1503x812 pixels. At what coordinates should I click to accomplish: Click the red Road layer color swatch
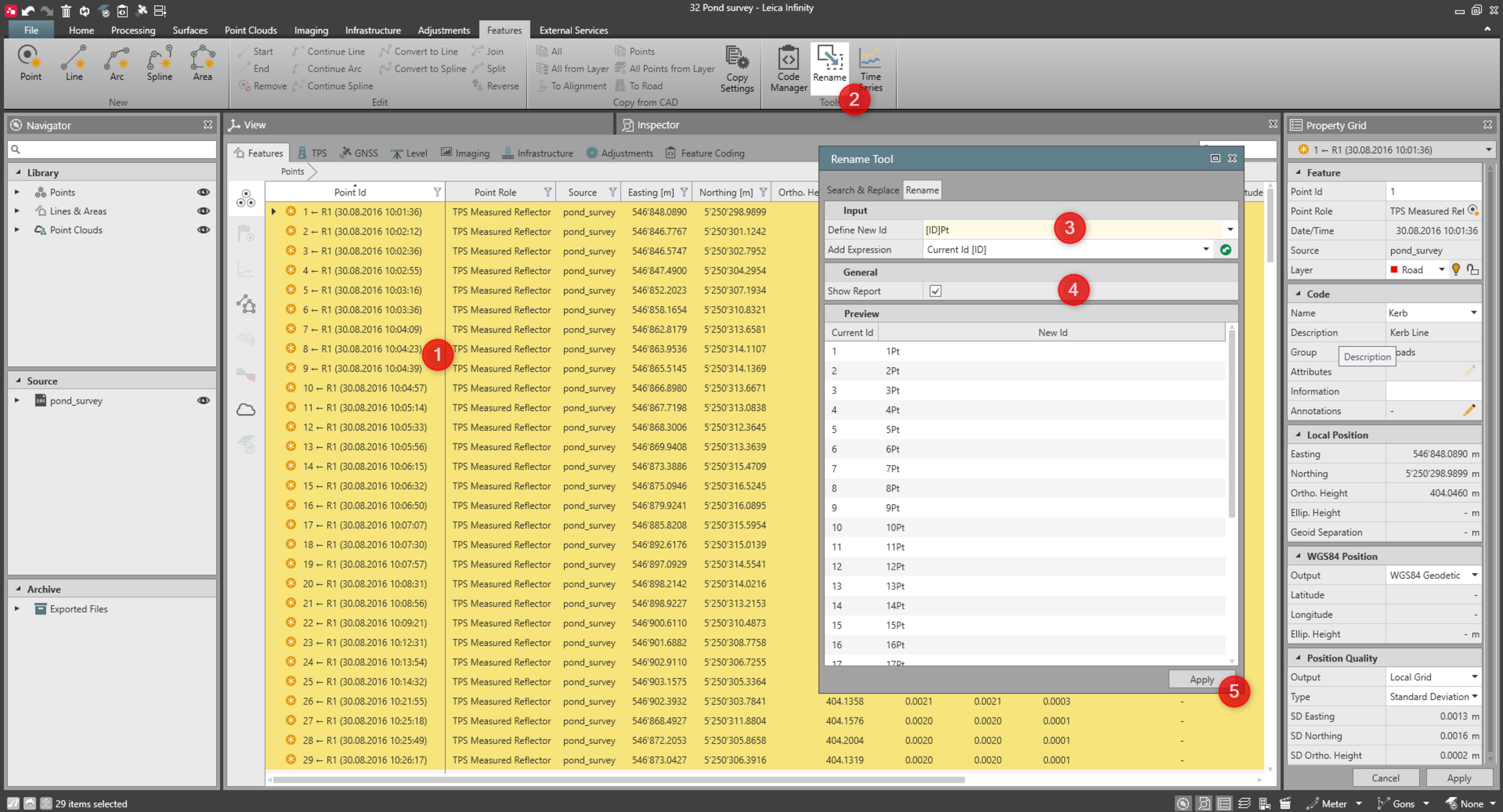click(1394, 270)
